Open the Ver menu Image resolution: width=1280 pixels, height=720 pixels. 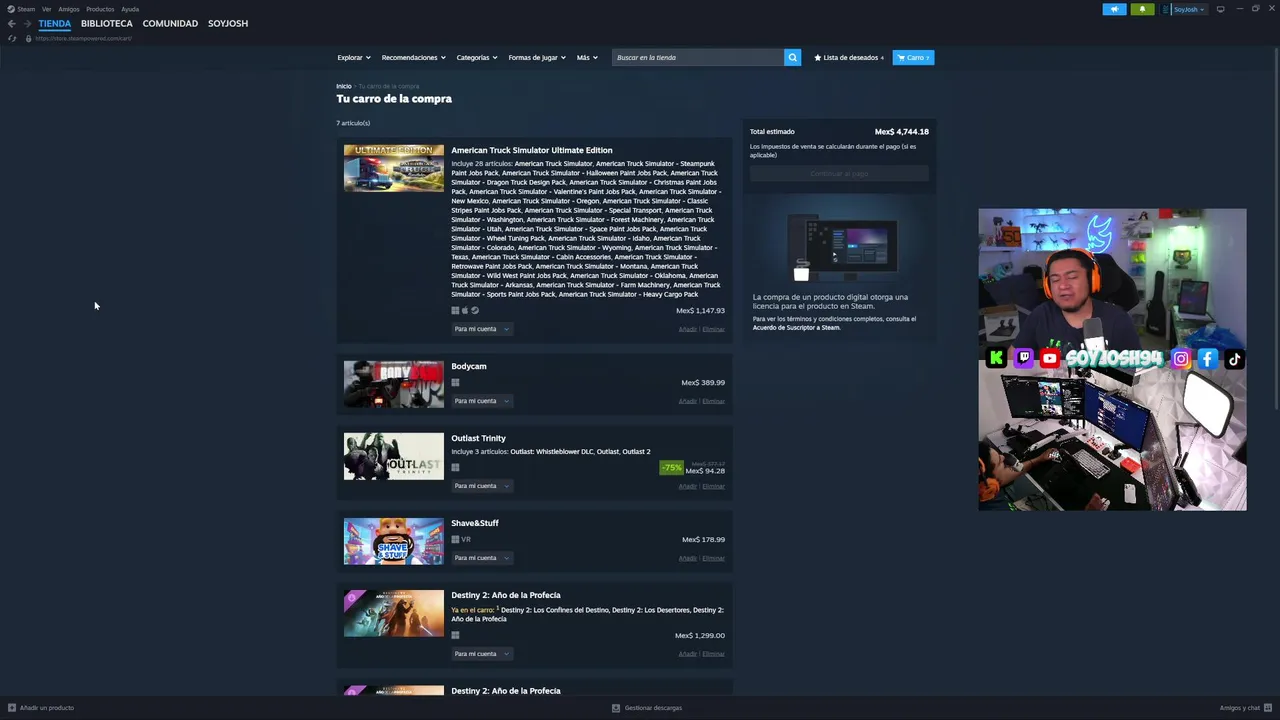[x=46, y=9]
